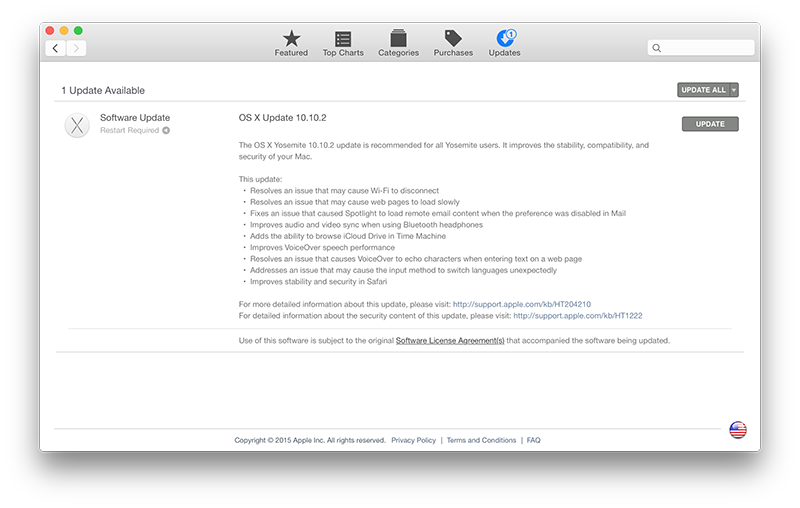Open the Featured star tab
Image resolution: width=800 pixels, height=508 pixels.
291,43
